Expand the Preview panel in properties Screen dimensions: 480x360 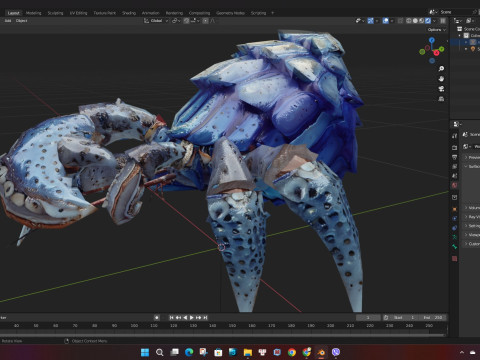(472, 157)
